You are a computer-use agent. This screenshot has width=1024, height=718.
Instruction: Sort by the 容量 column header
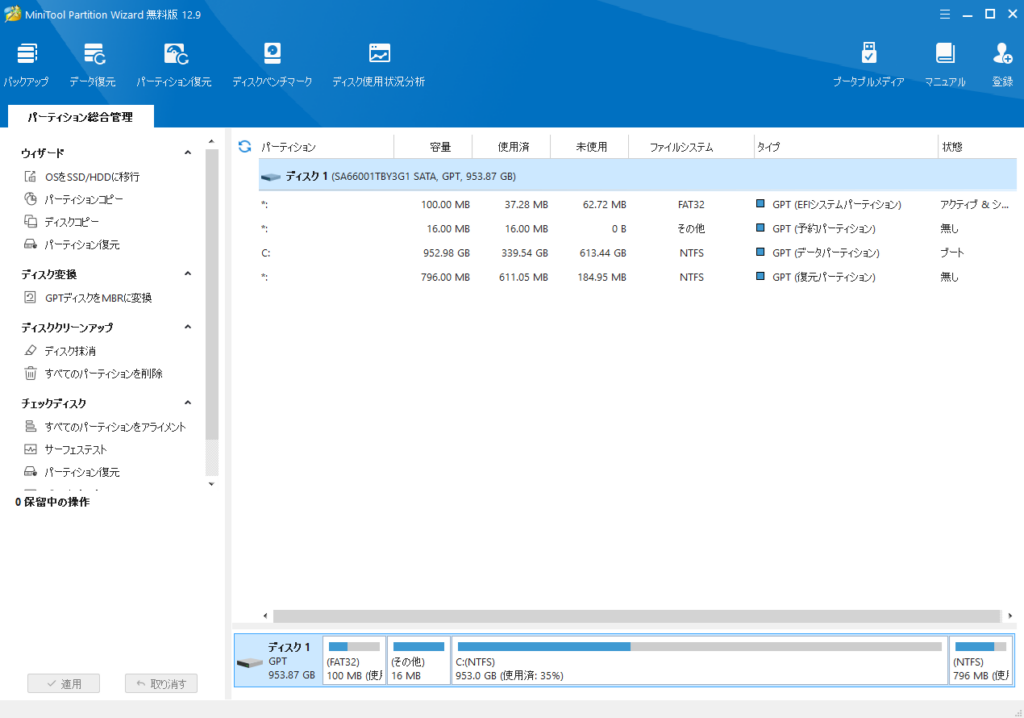(x=434, y=147)
